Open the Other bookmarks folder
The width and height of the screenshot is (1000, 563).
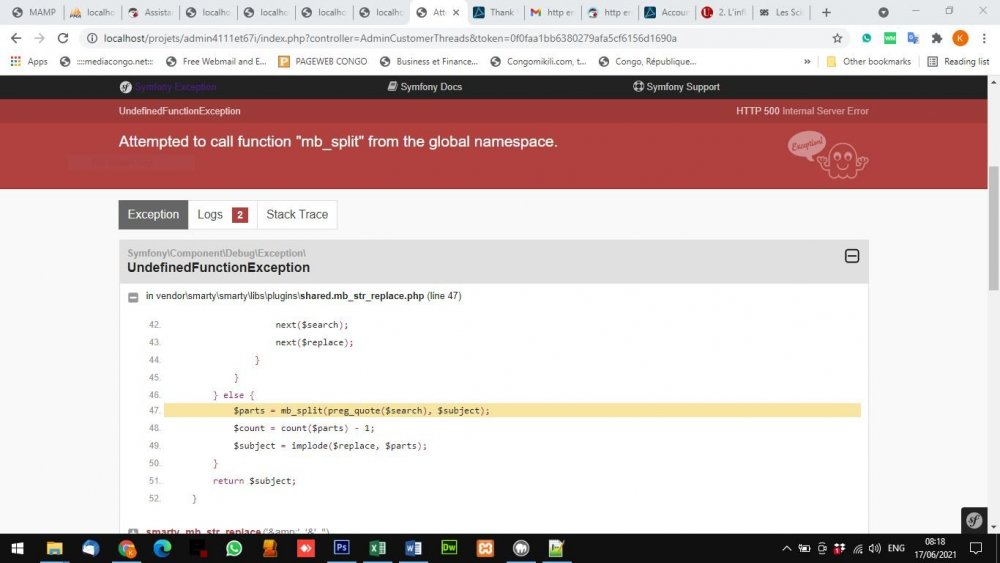868,61
